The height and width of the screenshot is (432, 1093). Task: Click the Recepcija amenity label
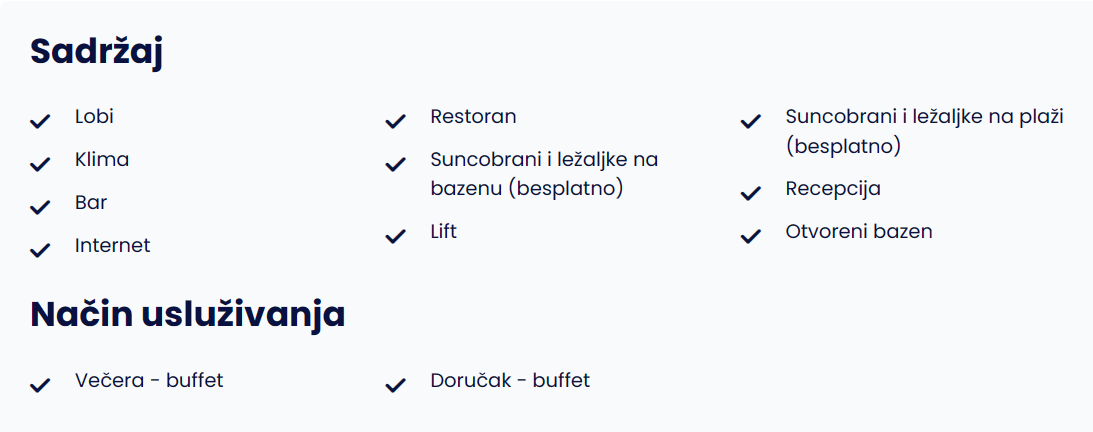click(x=833, y=189)
